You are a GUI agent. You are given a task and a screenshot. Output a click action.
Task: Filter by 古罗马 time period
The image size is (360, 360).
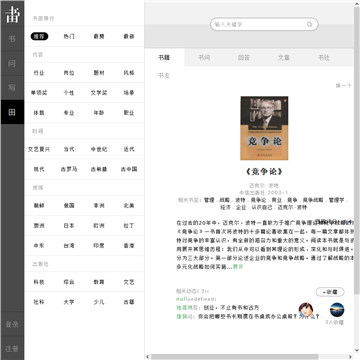(x=69, y=169)
